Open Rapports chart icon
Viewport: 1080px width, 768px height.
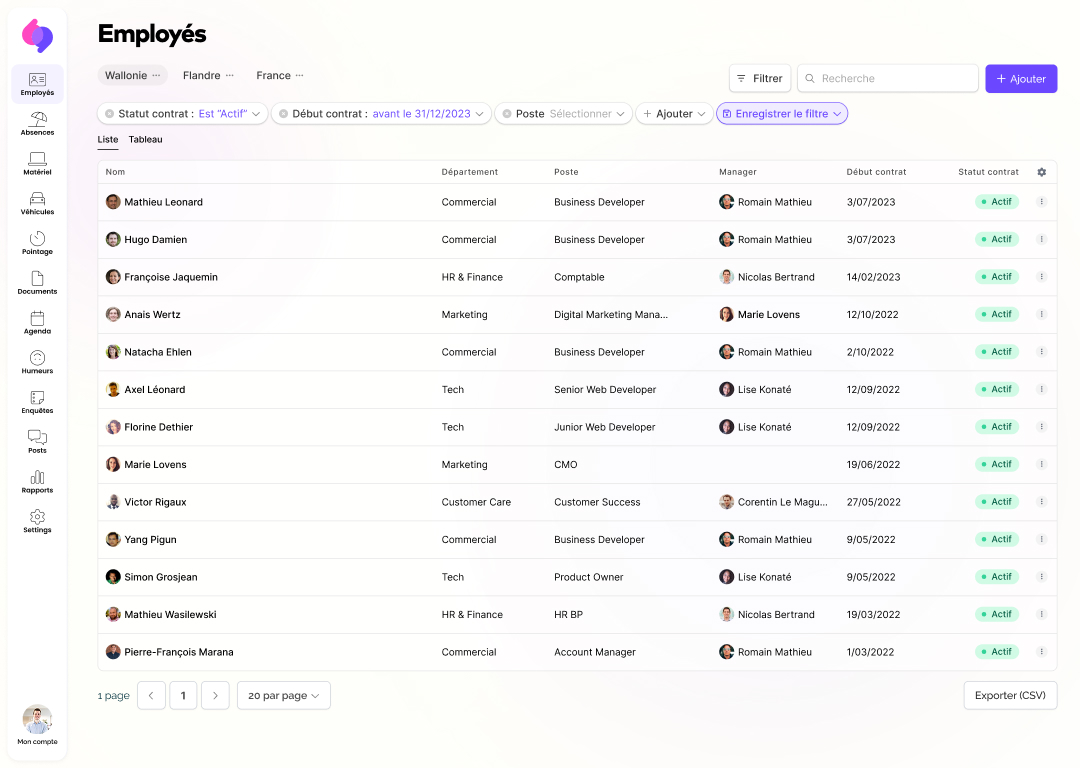coord(37,482)
